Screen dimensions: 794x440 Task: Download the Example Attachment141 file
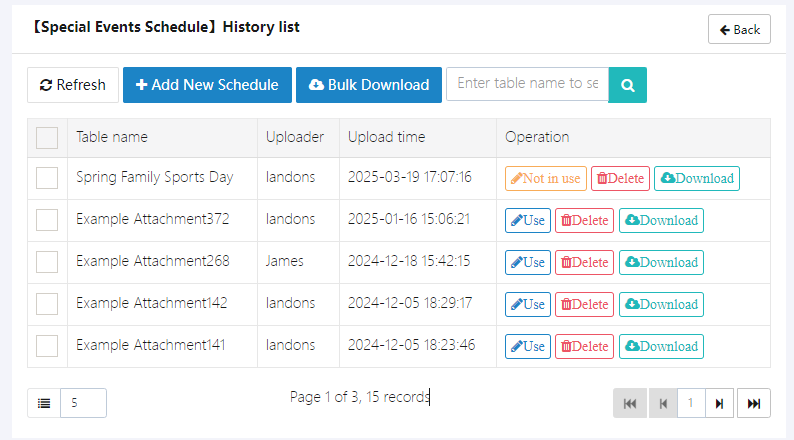tap(661, 347)
